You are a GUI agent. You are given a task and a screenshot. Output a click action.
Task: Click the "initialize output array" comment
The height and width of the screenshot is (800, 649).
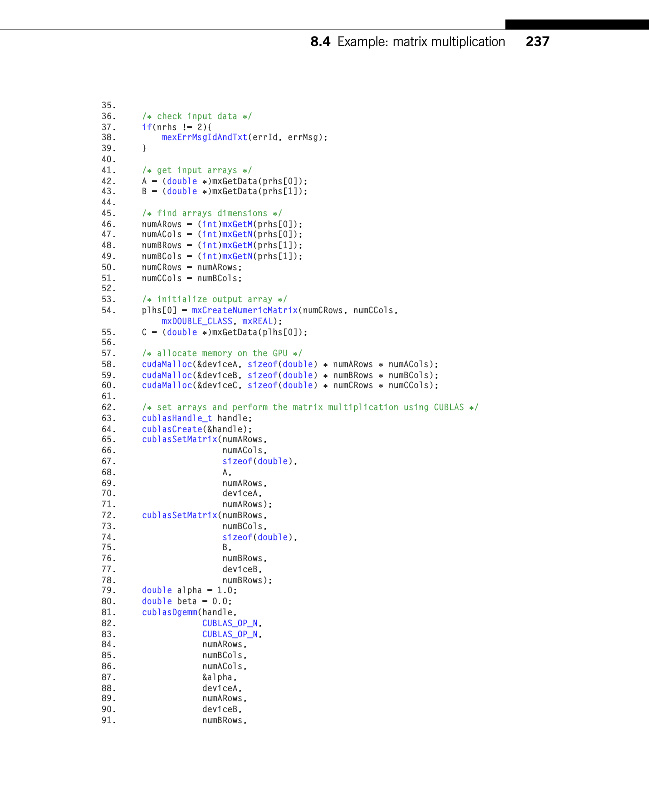click(x=214, y=299)
